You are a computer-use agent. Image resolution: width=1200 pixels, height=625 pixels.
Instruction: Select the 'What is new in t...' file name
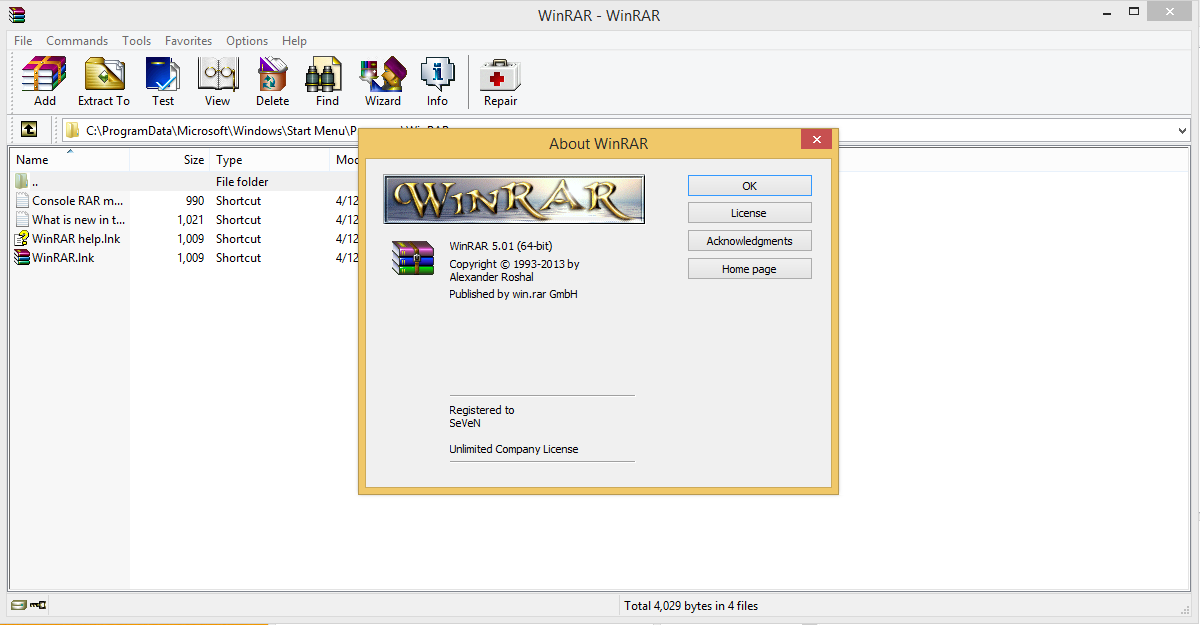click(78, 220)
